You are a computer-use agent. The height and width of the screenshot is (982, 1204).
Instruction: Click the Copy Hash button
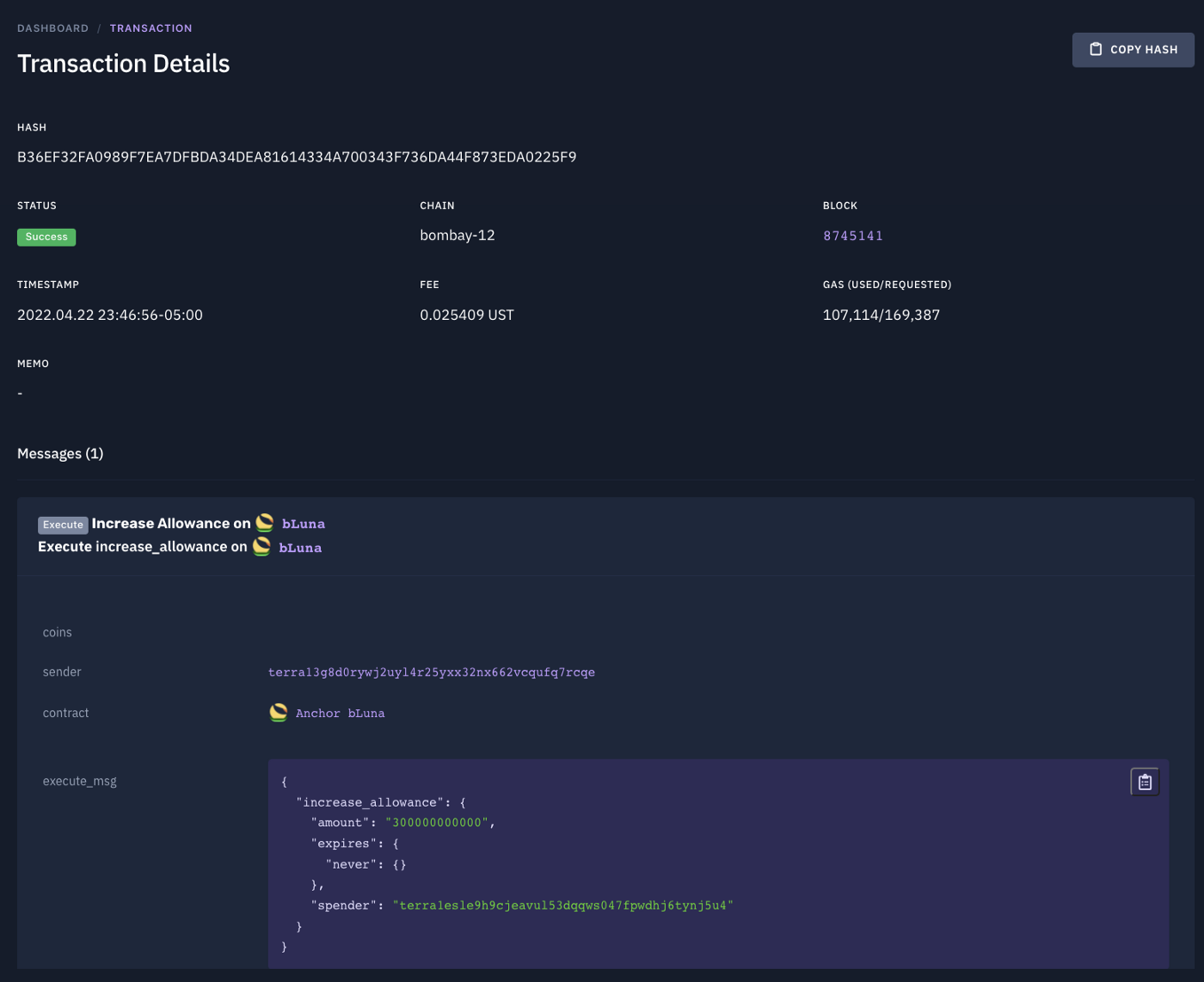coord(1133,50)
